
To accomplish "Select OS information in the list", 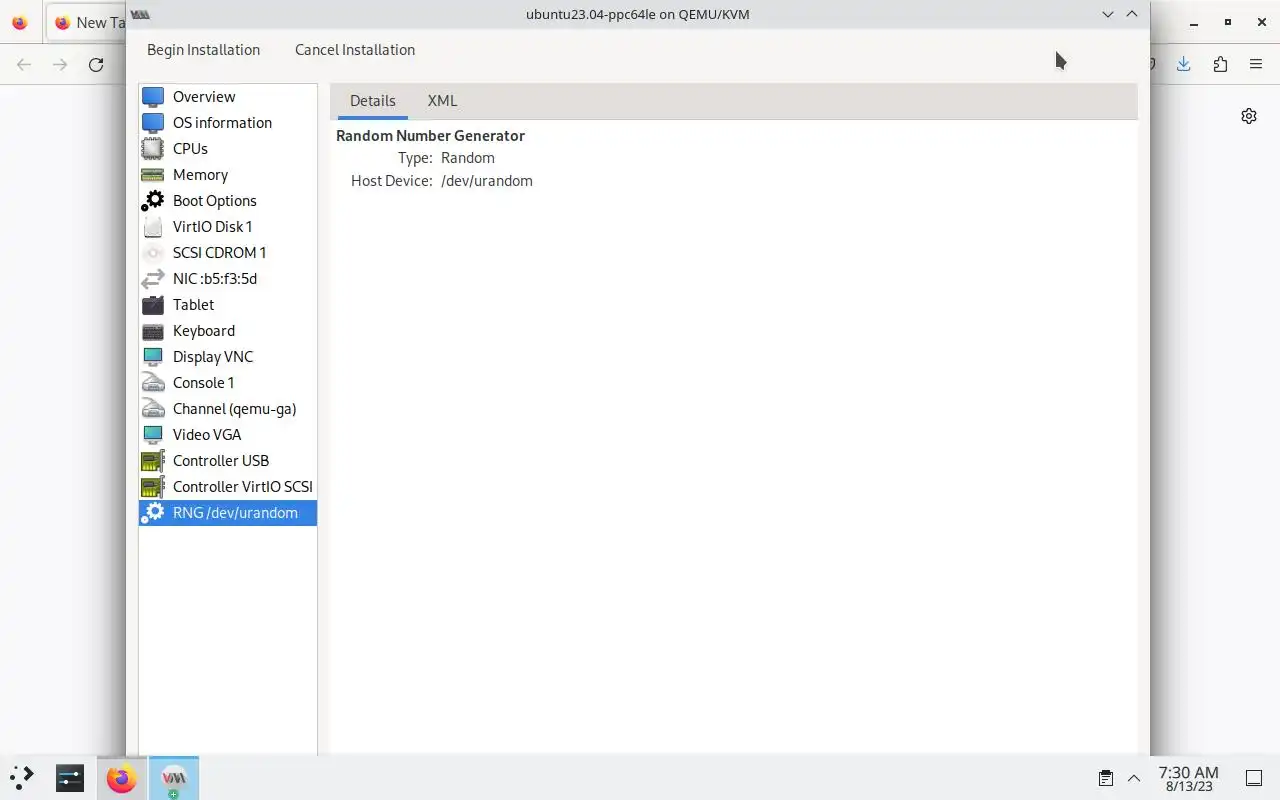I will tap(228, 123).
